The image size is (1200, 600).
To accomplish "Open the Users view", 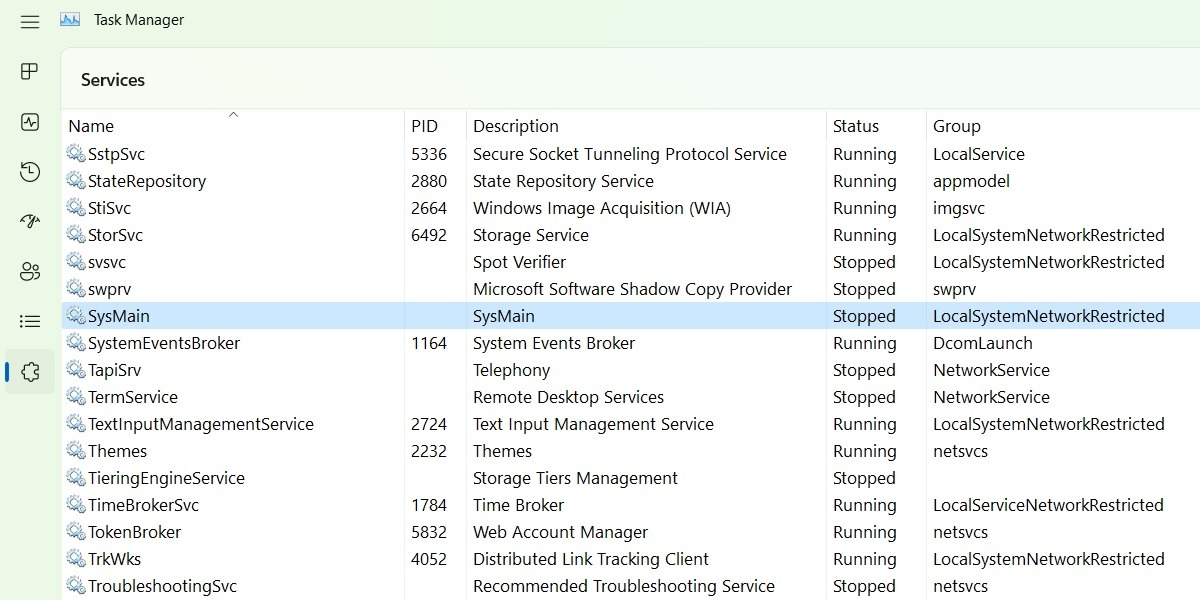I will point(30,271).
